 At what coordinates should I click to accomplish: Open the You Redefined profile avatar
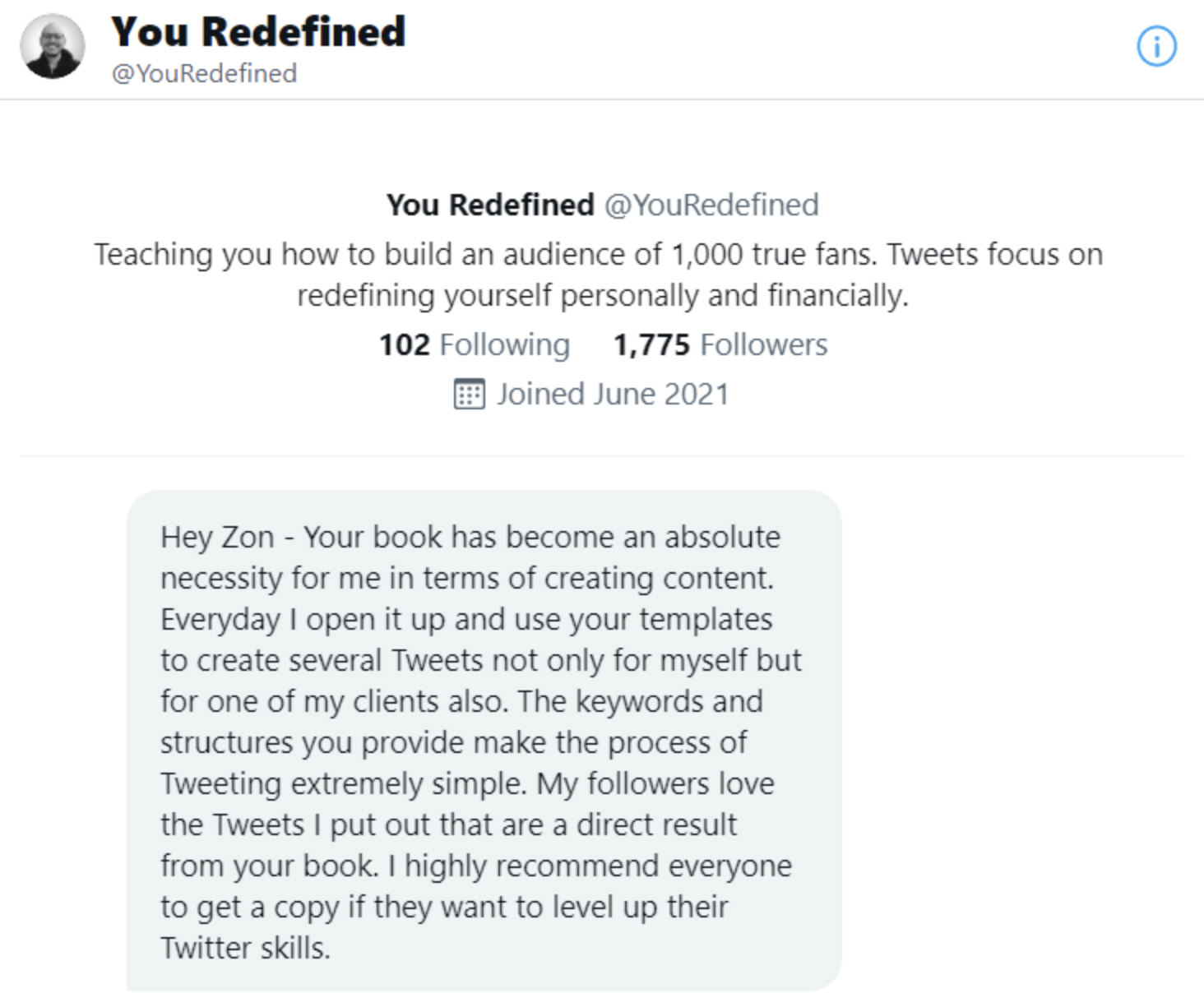point(53,47)
